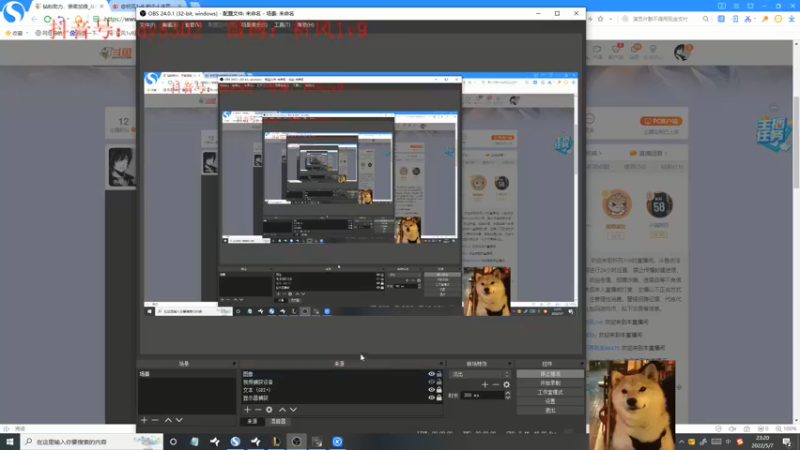The height and width of the screenshot is (450, 800).
Task: Click the 开始录制 start recording button
Action: coord(550,383)
